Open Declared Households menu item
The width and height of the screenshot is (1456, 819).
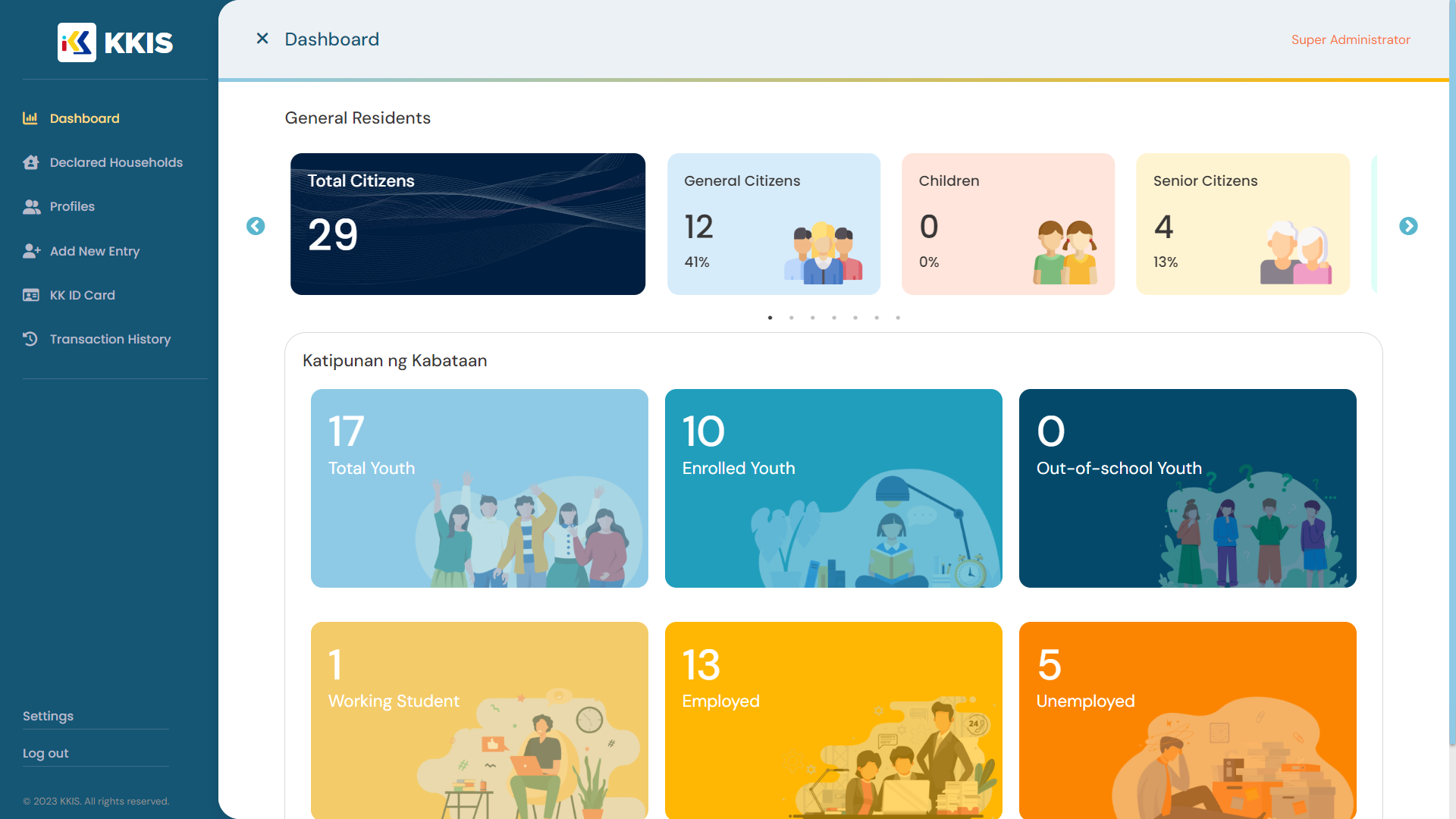click(x=116, y=162)
